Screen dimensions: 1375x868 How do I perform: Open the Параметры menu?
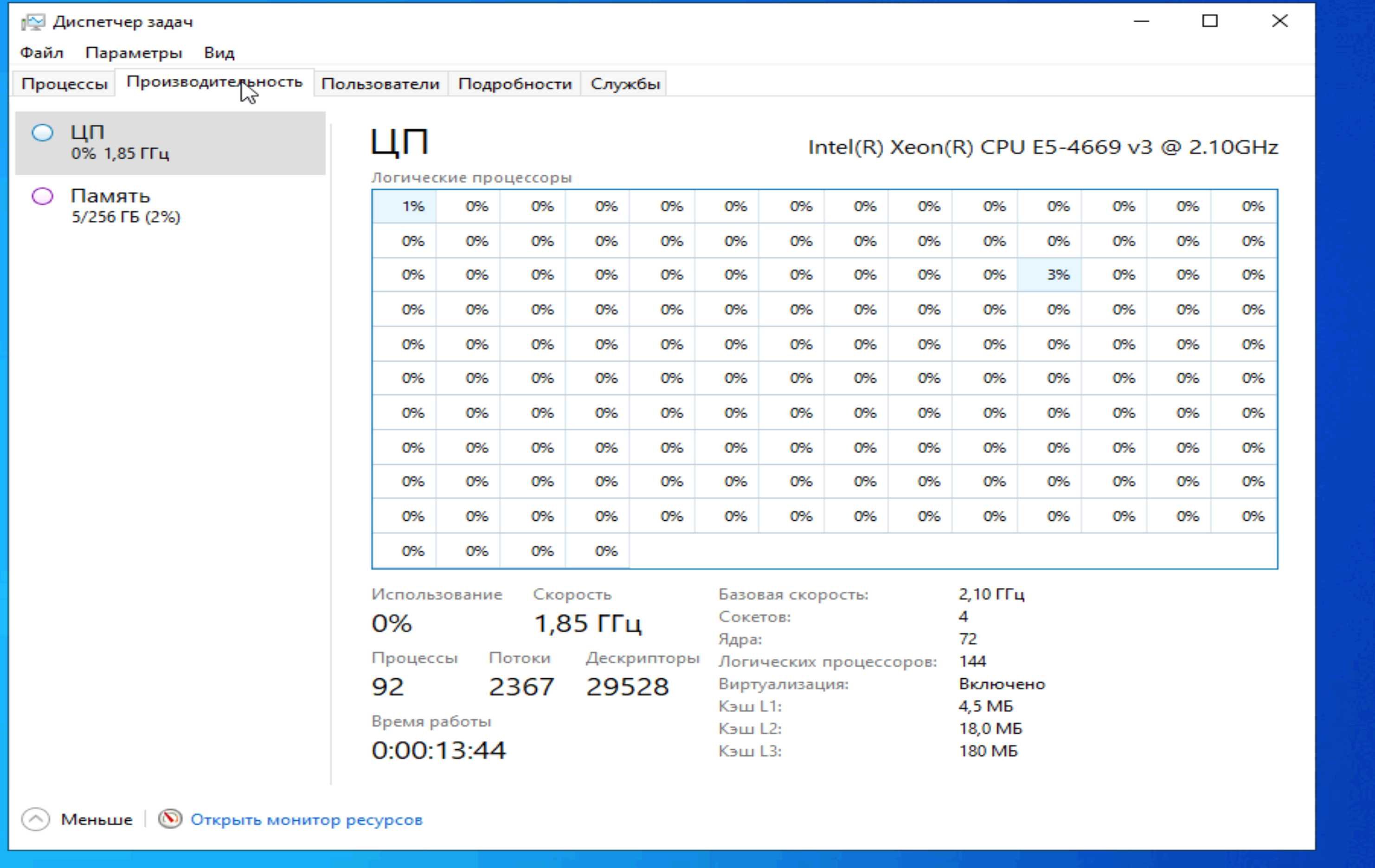(x=134, y=53)
